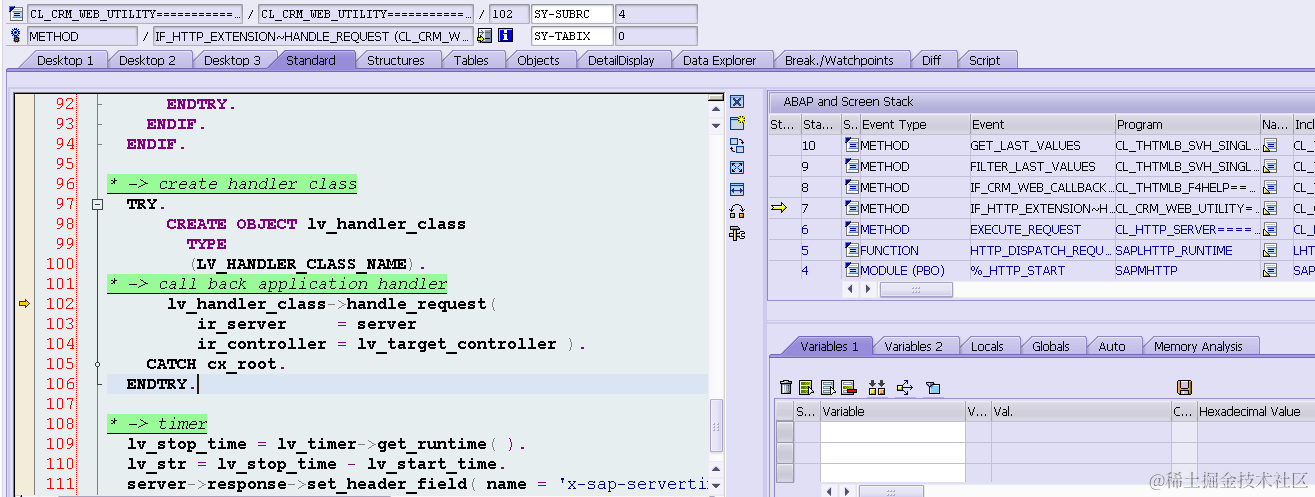This screenshot has height=497, width=1315.
Task: Close the tool using the X icon
Action: [x=737, y=102]
